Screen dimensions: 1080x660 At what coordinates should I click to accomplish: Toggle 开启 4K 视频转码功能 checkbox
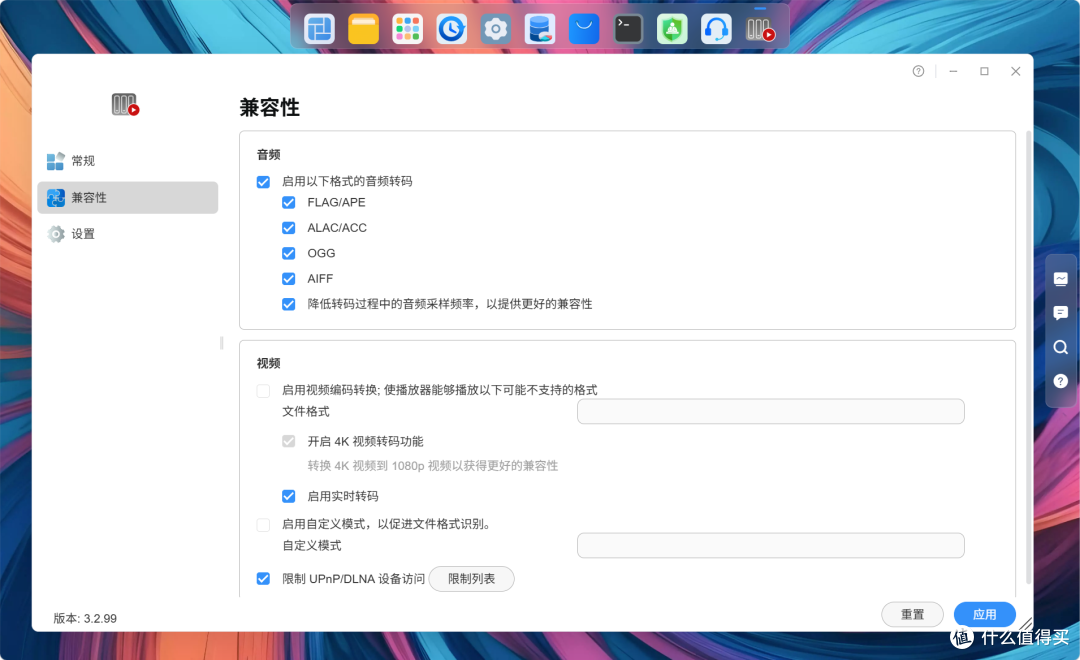[289, 442]
